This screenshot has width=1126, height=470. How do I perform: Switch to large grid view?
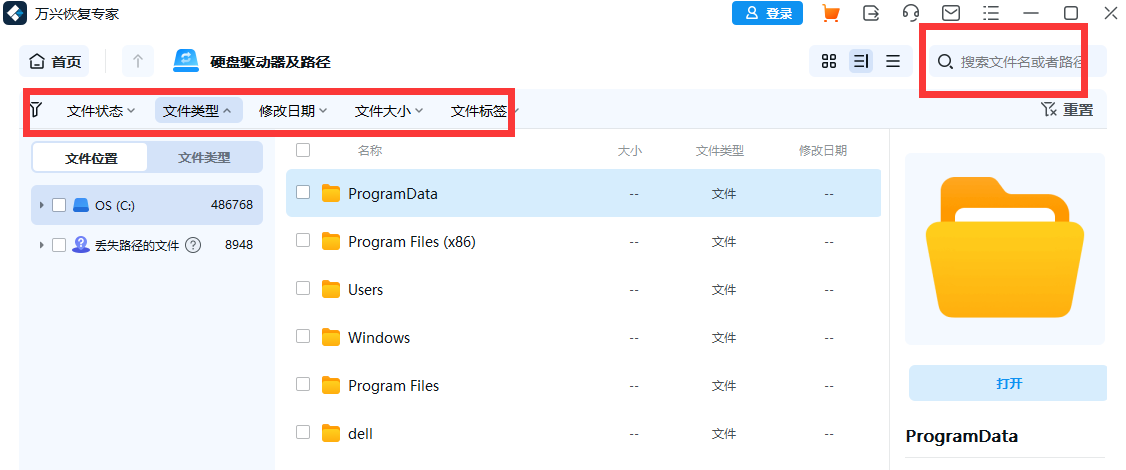829,62
